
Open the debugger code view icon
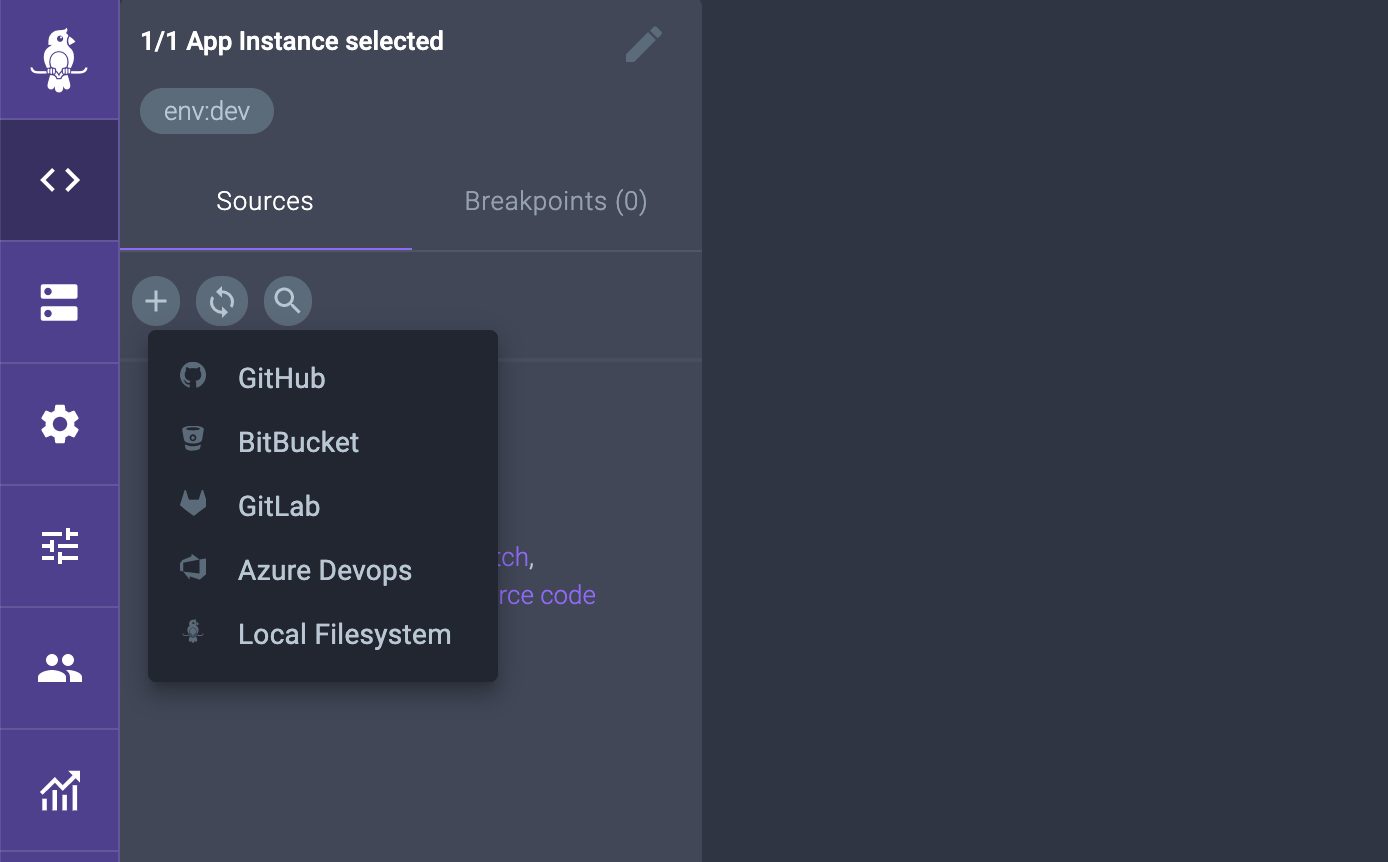coord(59,180)
